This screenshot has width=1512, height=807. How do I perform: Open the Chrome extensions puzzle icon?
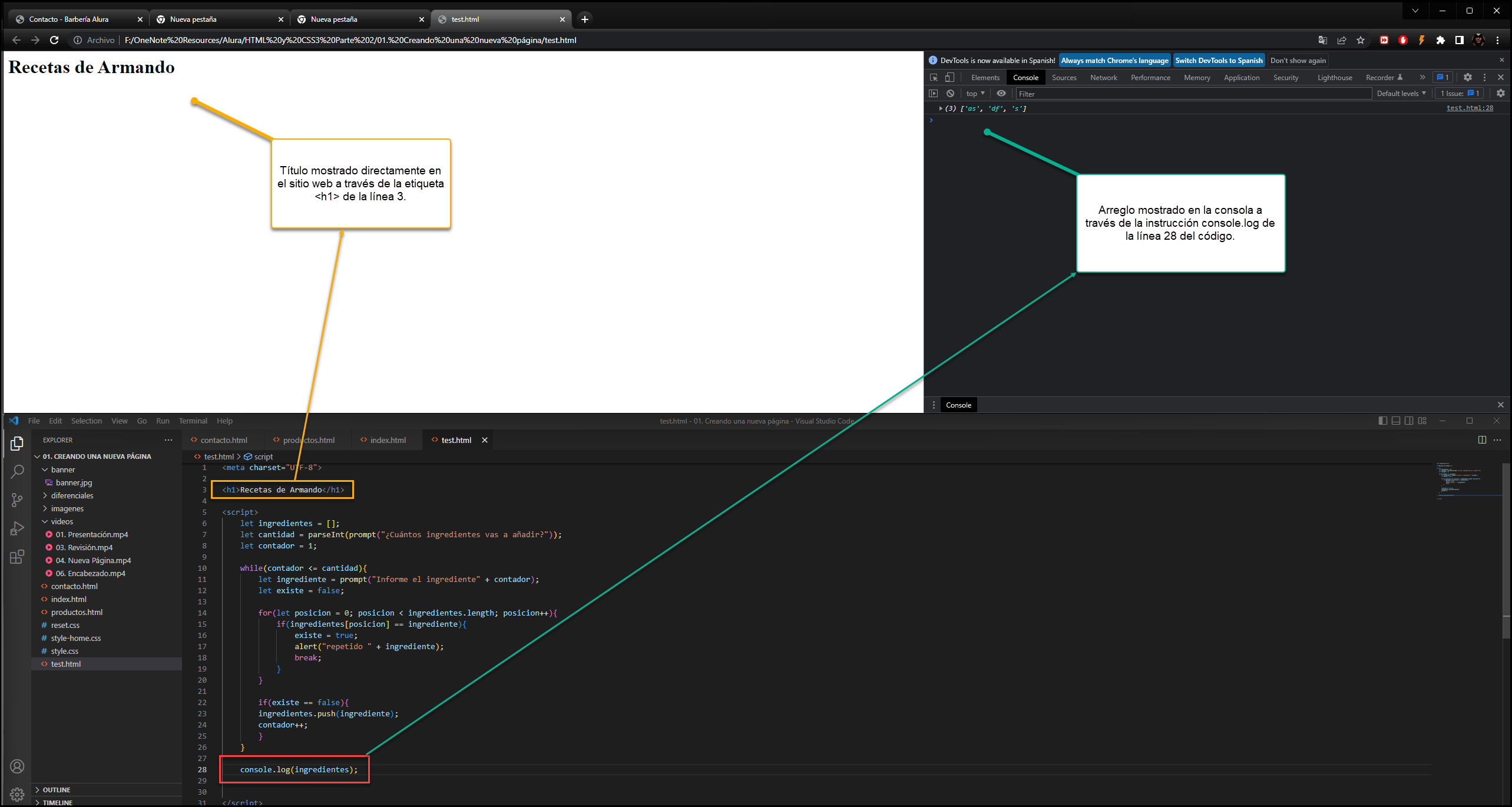click(x=1440, y=40)
